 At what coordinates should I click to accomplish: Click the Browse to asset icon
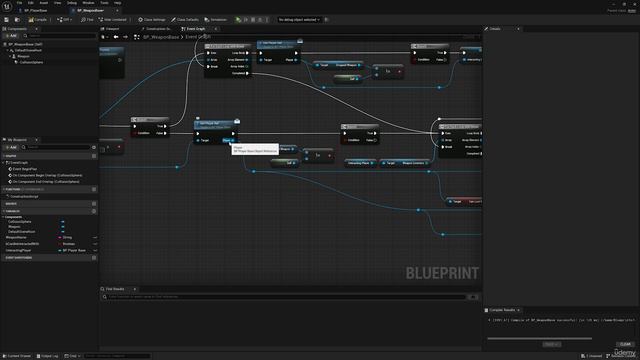coord(17,20)
